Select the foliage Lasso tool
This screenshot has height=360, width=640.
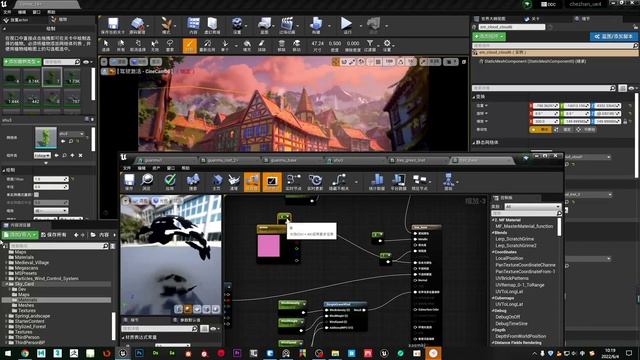(170, 45)
